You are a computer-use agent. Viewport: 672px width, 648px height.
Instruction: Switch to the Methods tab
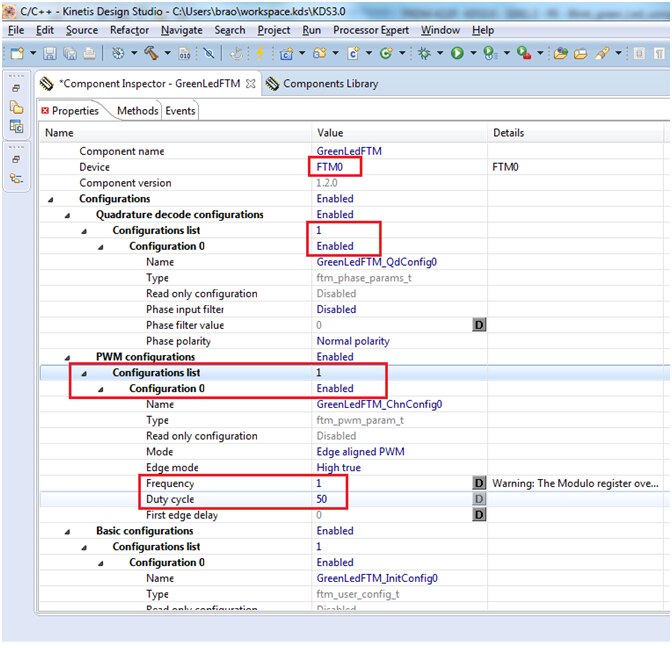(x=137, y=111)
